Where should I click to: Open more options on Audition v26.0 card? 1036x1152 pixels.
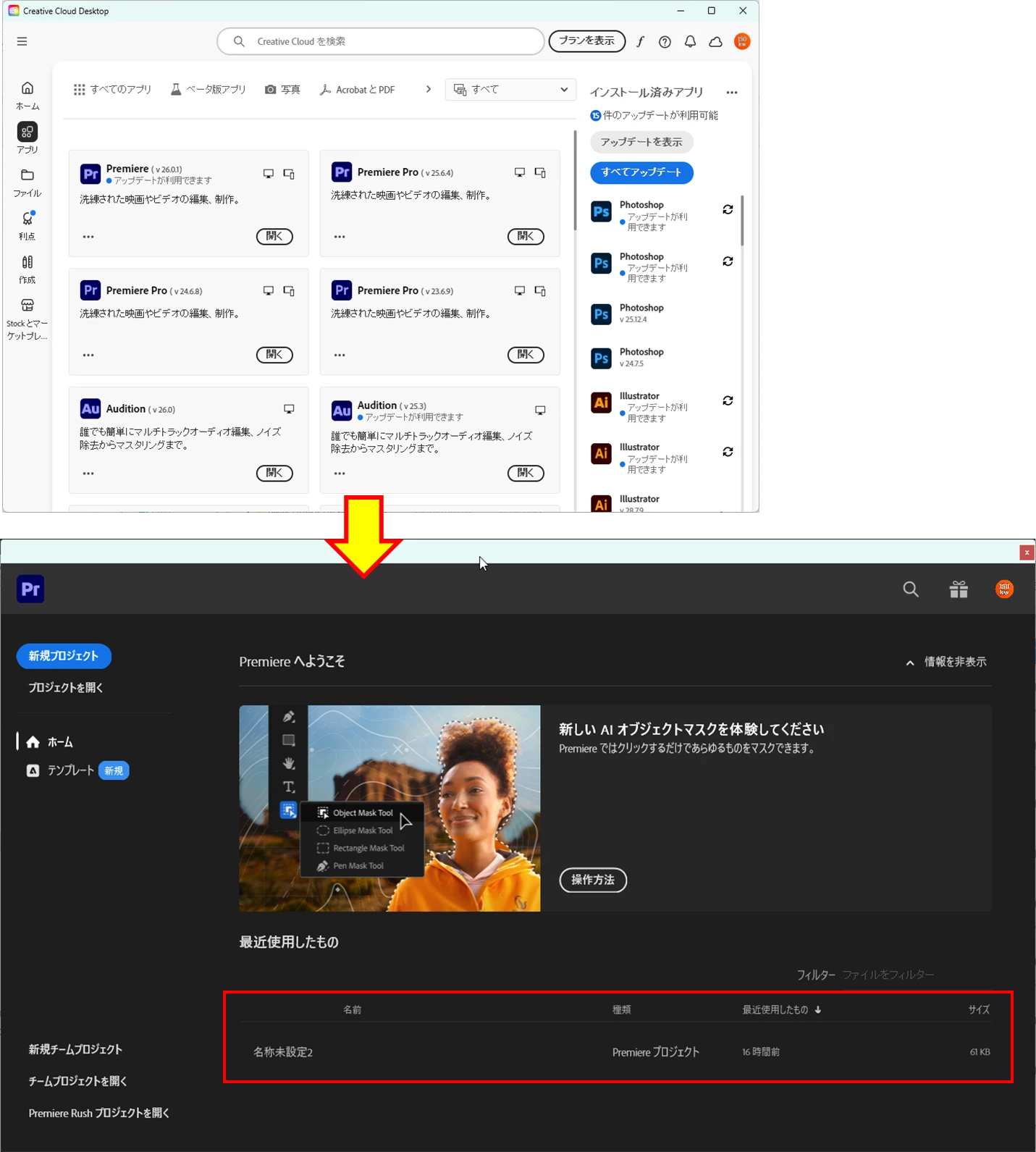click(x=88, y=474)
